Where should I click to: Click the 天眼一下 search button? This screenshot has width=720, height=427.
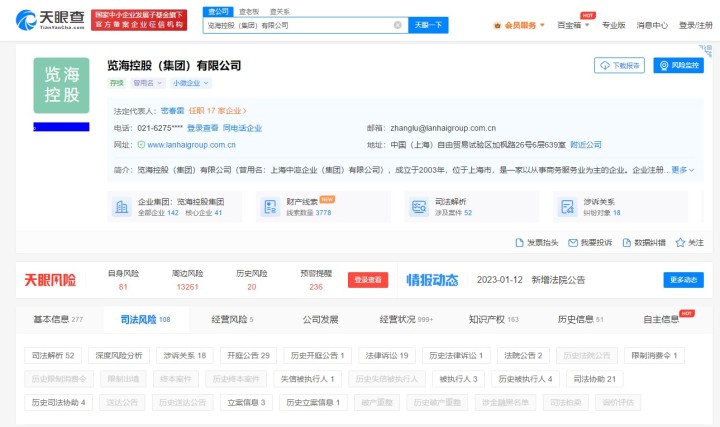428,25
